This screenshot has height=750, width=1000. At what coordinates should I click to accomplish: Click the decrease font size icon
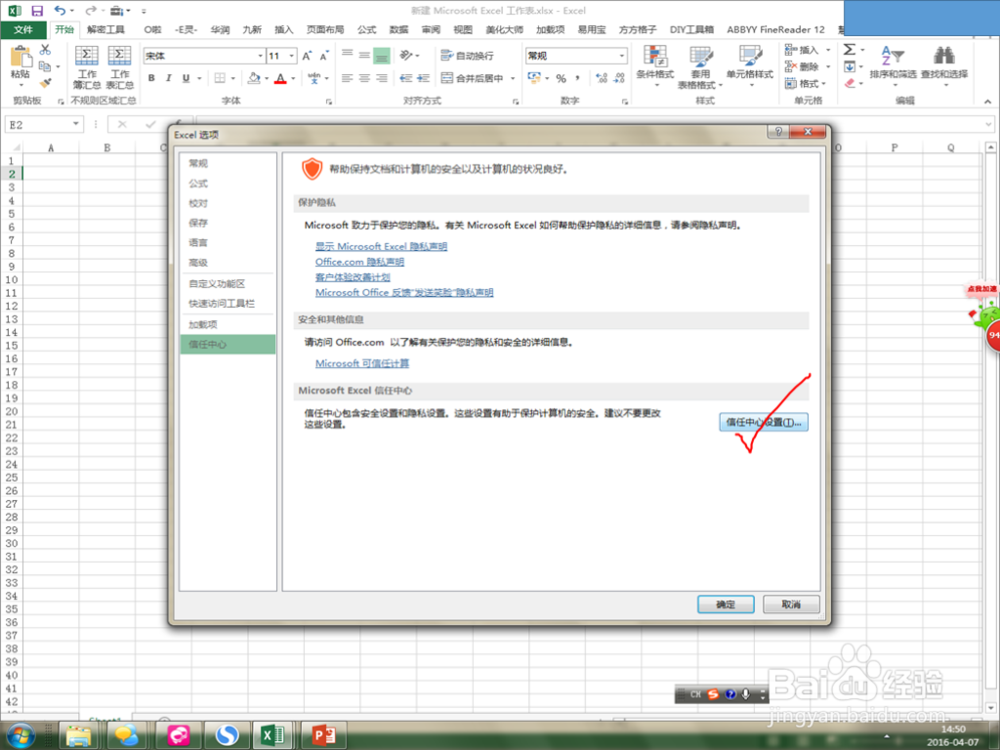tap(324, 56)
